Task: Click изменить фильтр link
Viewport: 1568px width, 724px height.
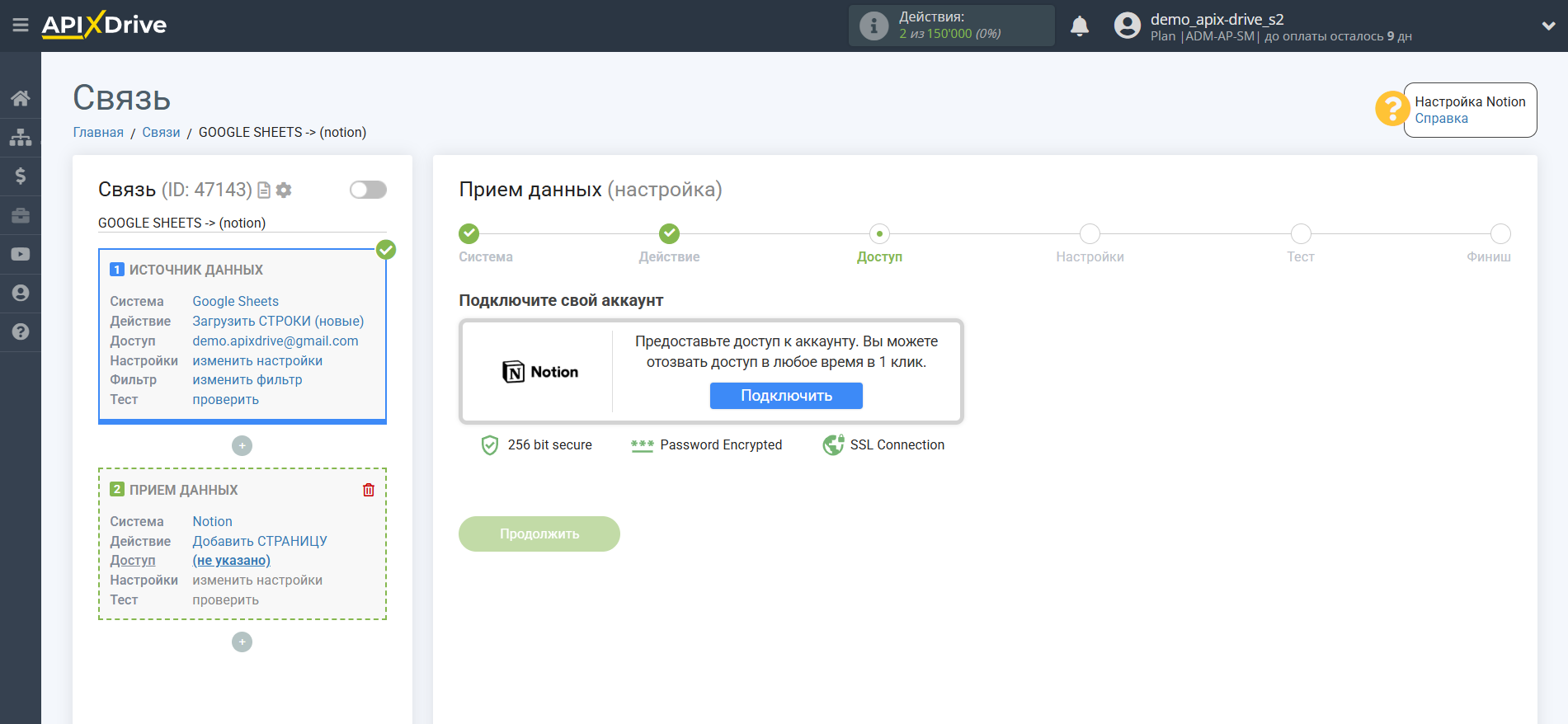Action: point(247,379)
